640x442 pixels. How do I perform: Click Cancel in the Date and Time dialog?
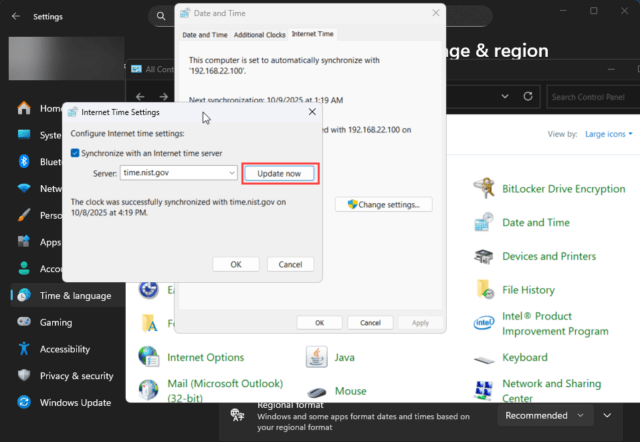(x=370, y=323)
